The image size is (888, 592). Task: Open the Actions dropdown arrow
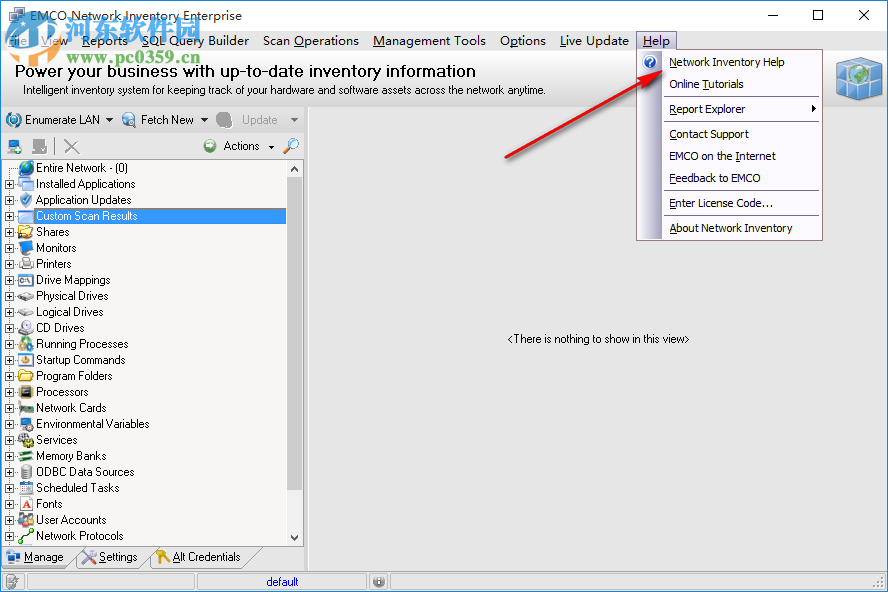coord(270,145)
